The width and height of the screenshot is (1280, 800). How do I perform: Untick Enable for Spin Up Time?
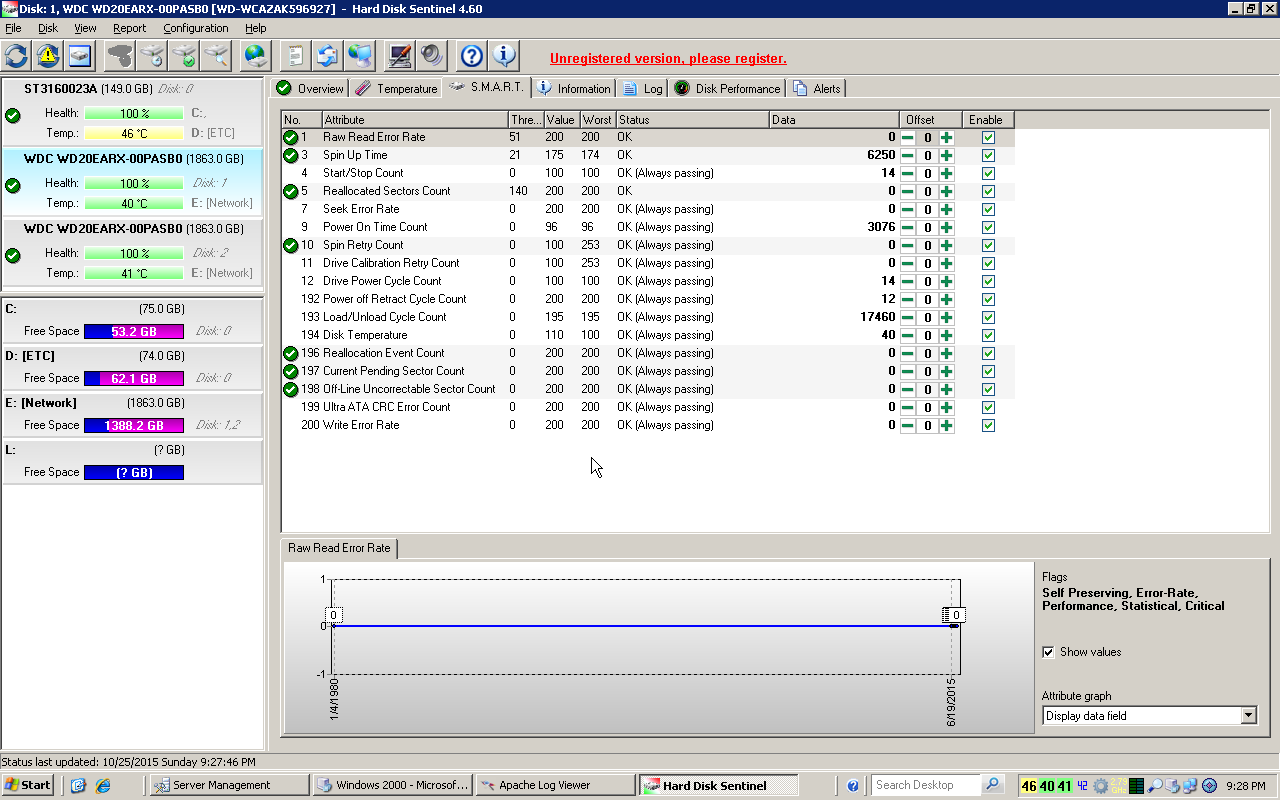pos(988,155)
